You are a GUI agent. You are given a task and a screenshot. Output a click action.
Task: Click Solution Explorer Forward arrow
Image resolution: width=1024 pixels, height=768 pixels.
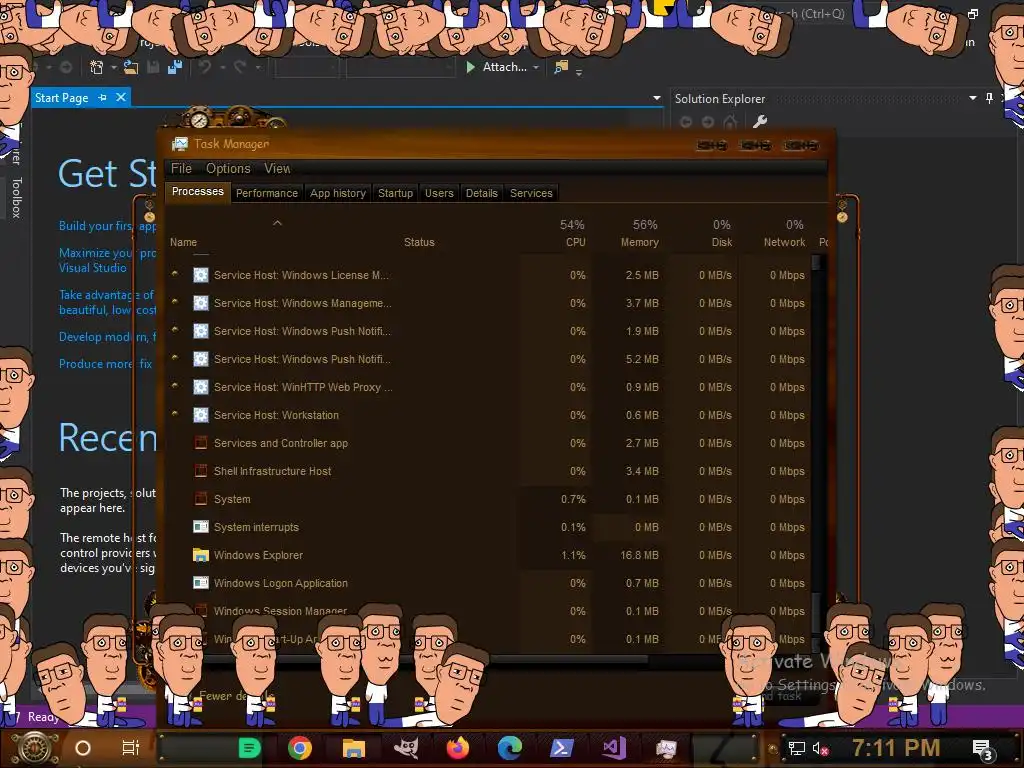click(708, 121)
